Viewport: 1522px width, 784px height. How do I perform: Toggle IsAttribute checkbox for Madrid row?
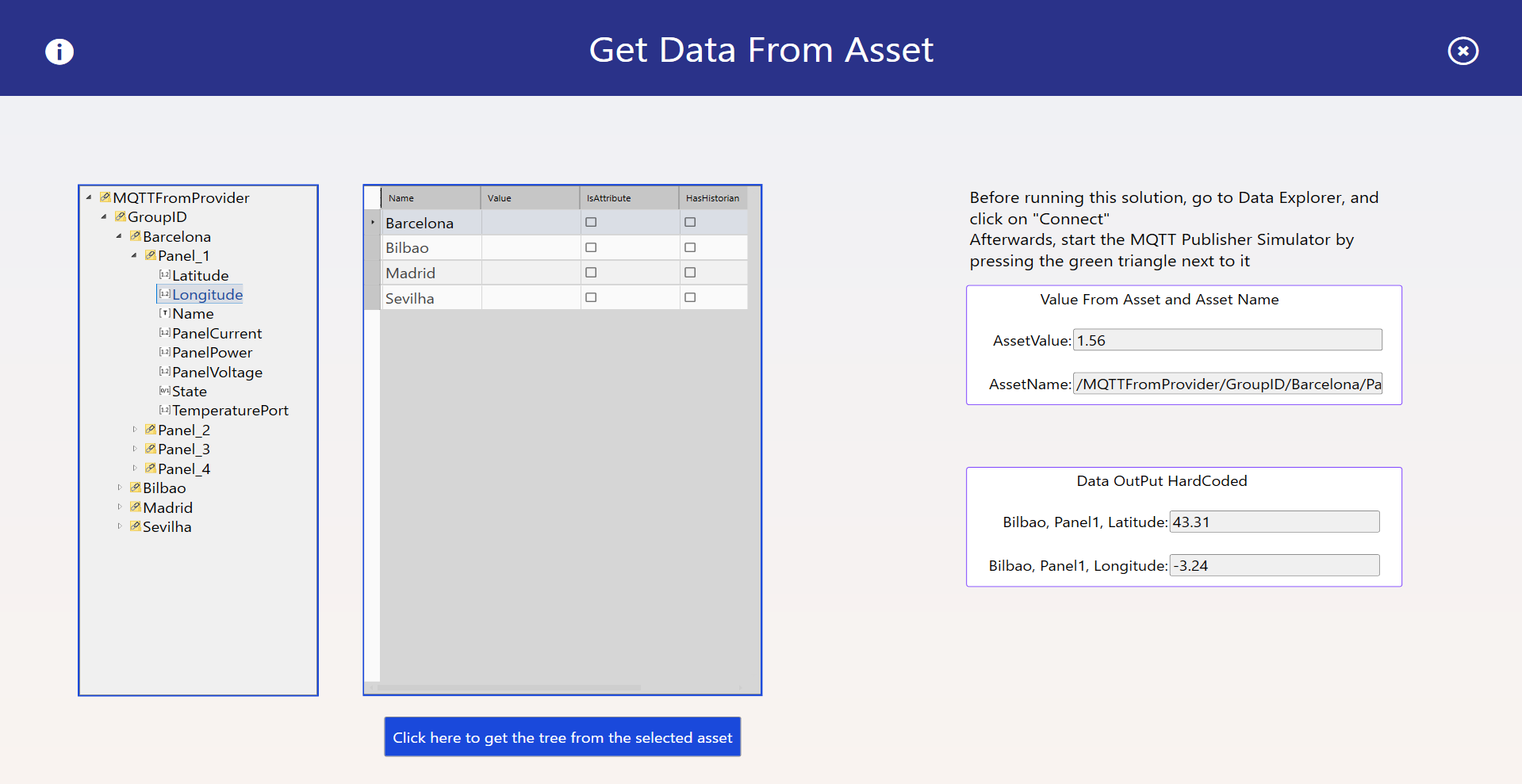[591, 273]
